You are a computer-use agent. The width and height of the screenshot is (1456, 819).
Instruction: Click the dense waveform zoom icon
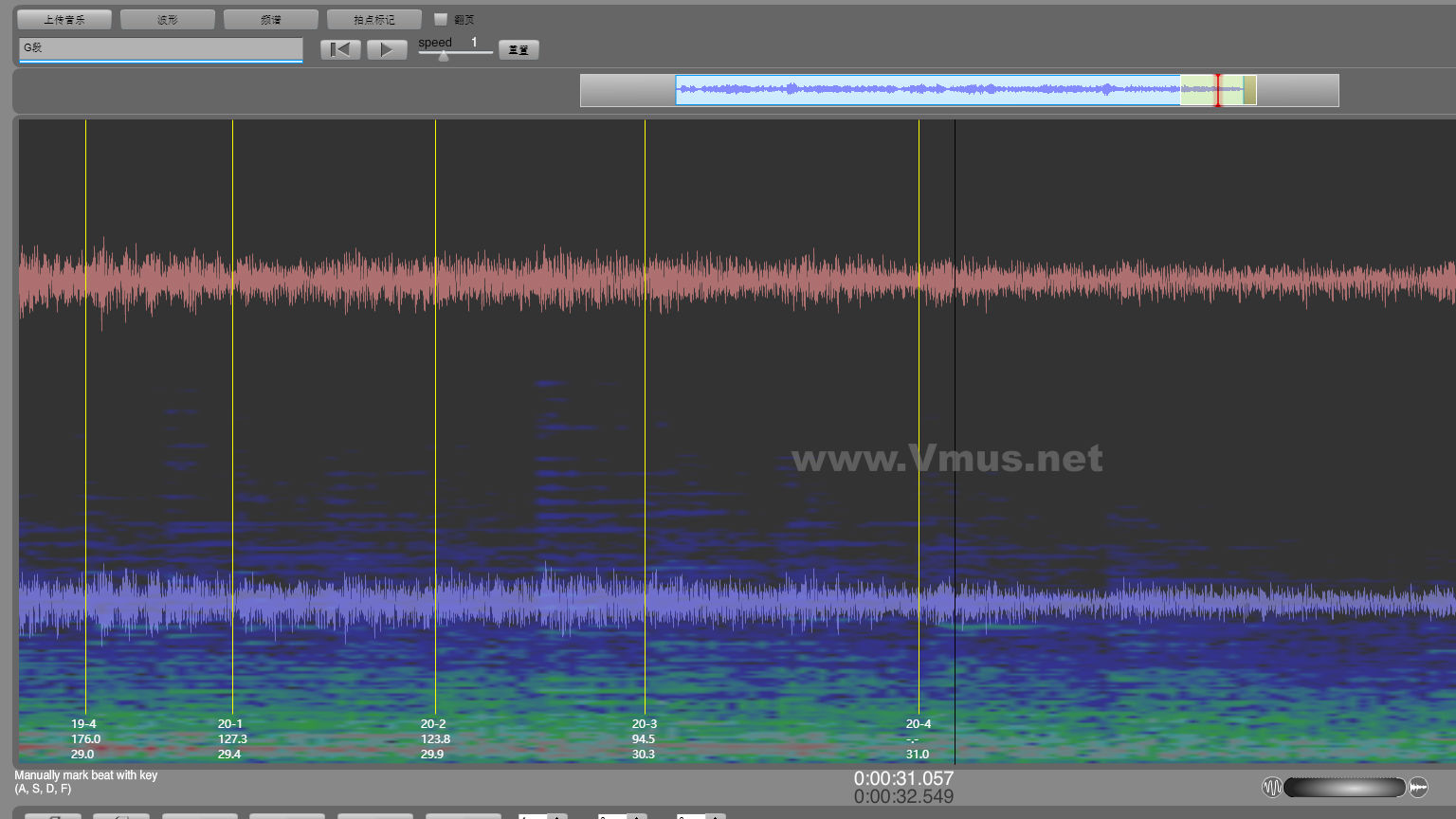point(1418,788)
